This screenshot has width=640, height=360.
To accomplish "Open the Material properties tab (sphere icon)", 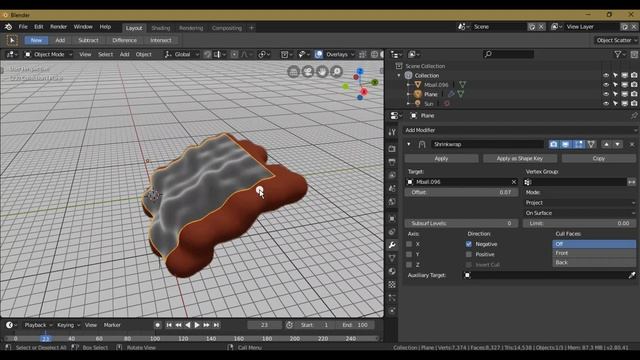I will pyautogui.click(x=392, y=271).
